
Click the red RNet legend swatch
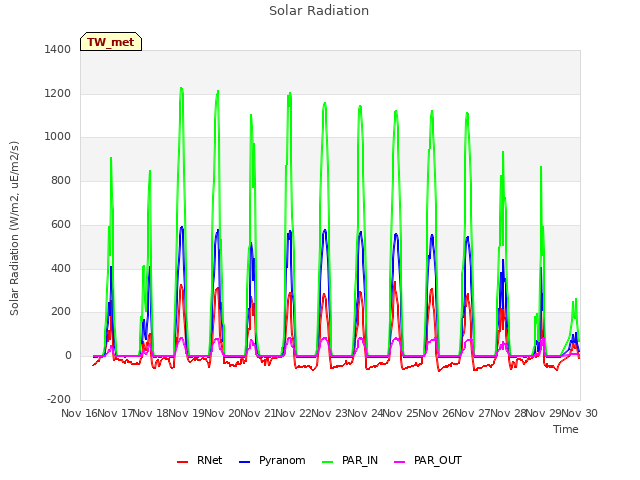(x=182, y=462)
